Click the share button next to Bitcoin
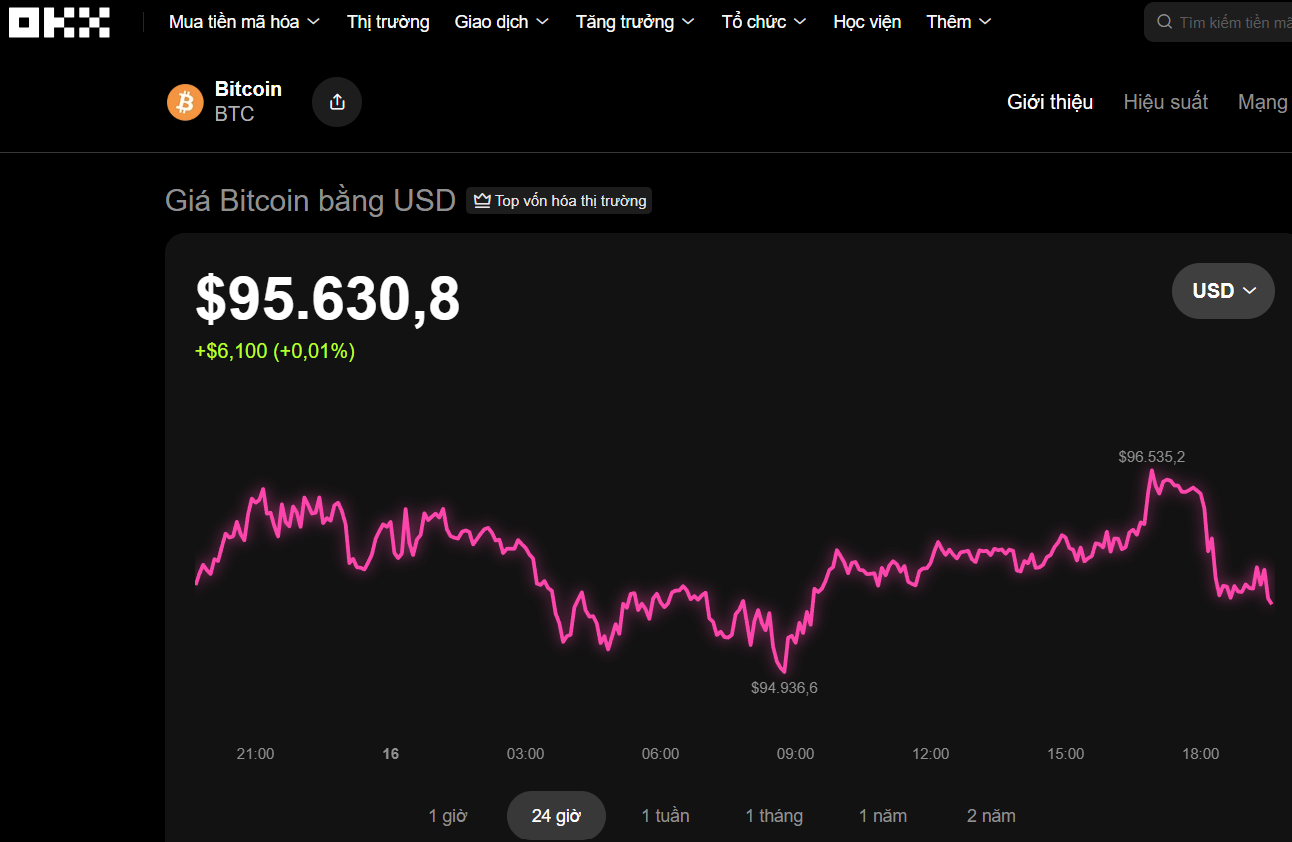Viewport: 1292px width, 842px height. point(337,102)
